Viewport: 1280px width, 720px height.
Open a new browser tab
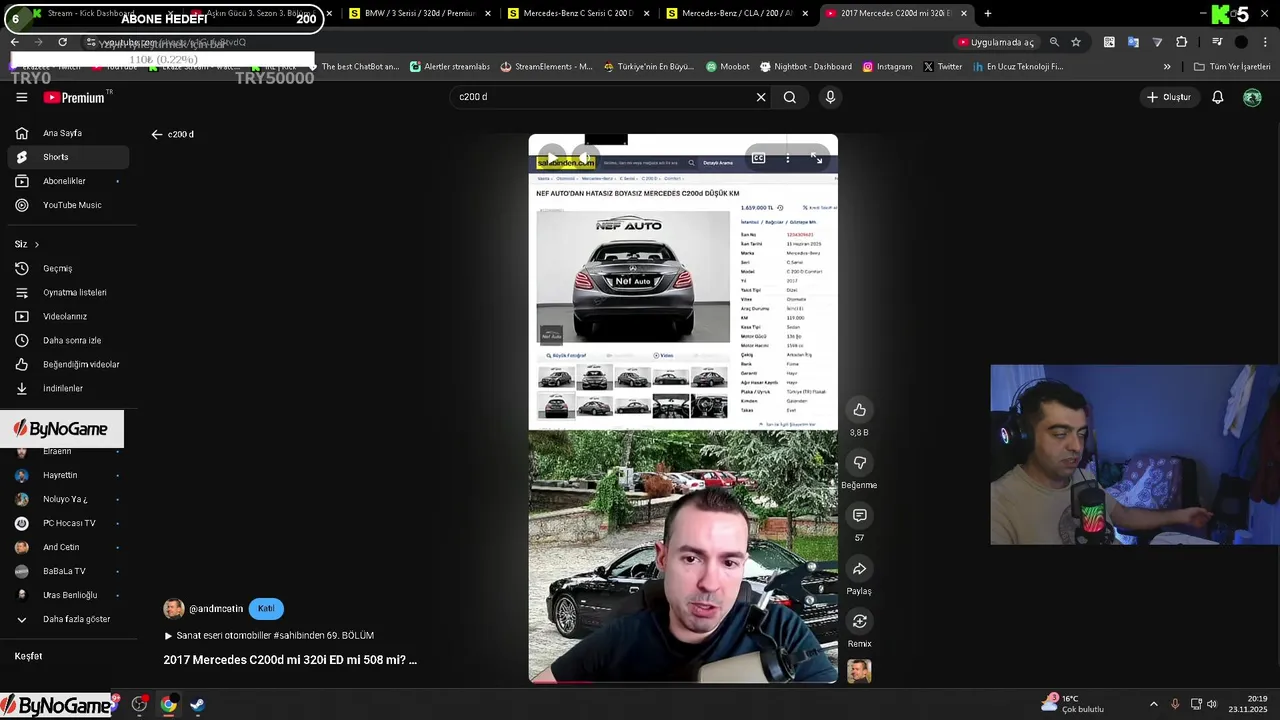[x=988, y=14]
